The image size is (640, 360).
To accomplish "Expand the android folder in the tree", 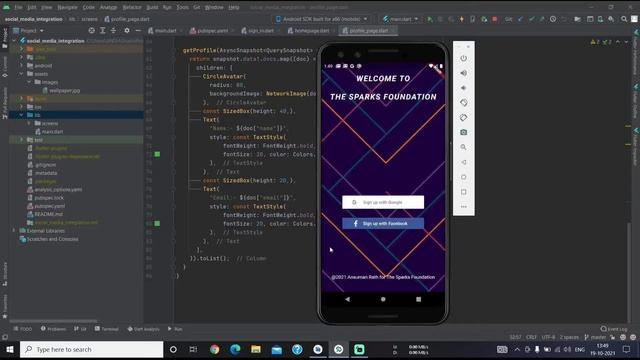I will point(22,65).
